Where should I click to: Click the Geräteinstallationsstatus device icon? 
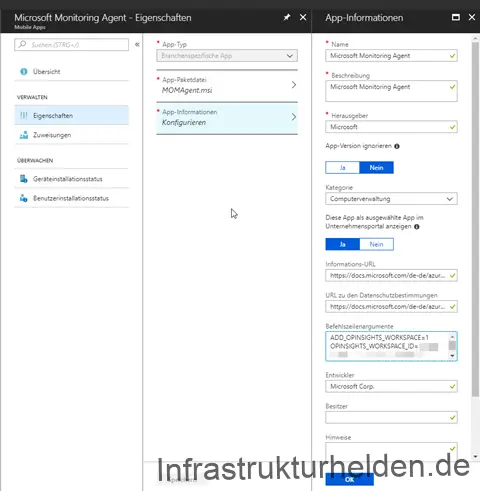[x=24, y=179]
